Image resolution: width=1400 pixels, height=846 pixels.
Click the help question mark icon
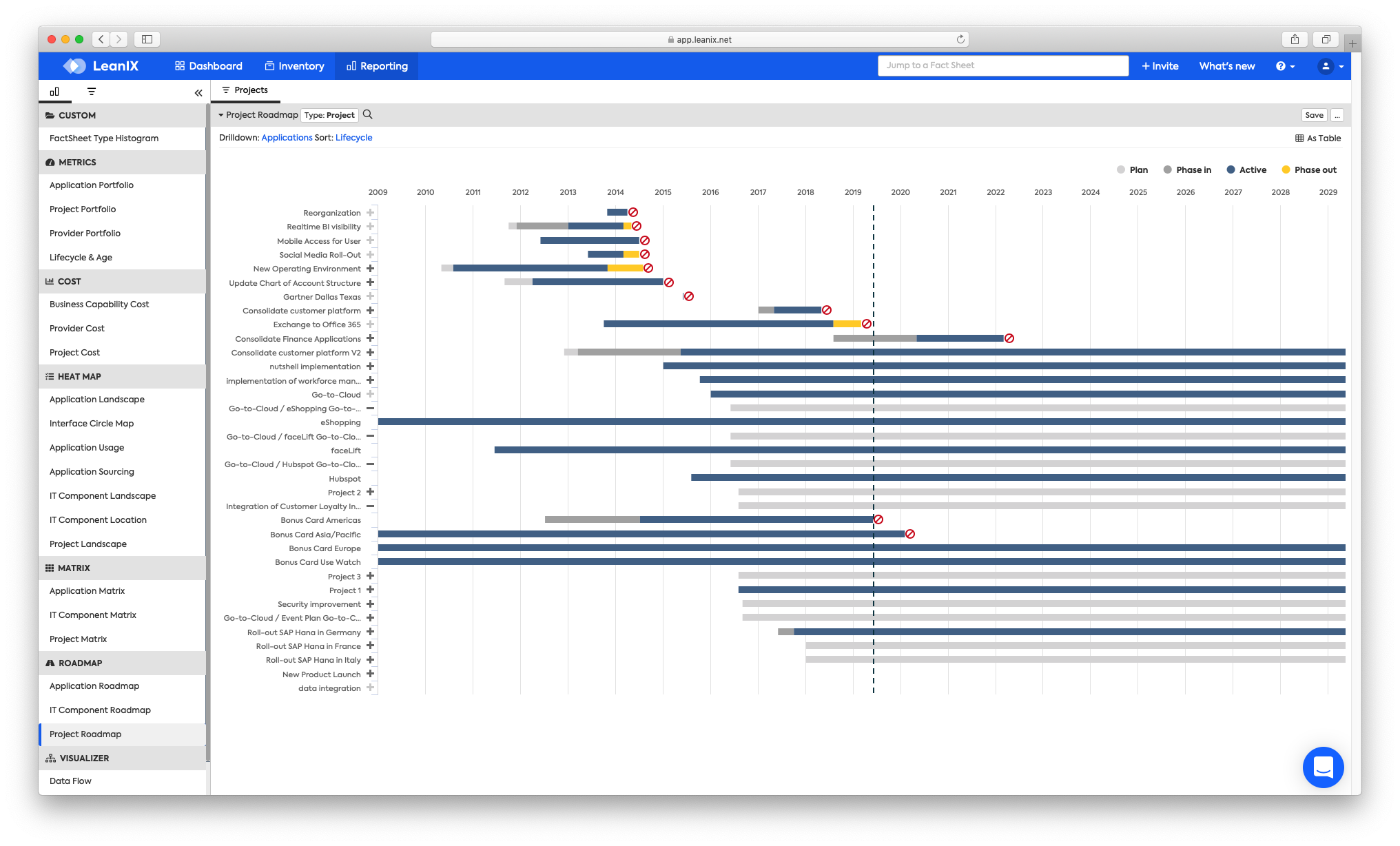pyautogui.click(x=1280, y=66)
